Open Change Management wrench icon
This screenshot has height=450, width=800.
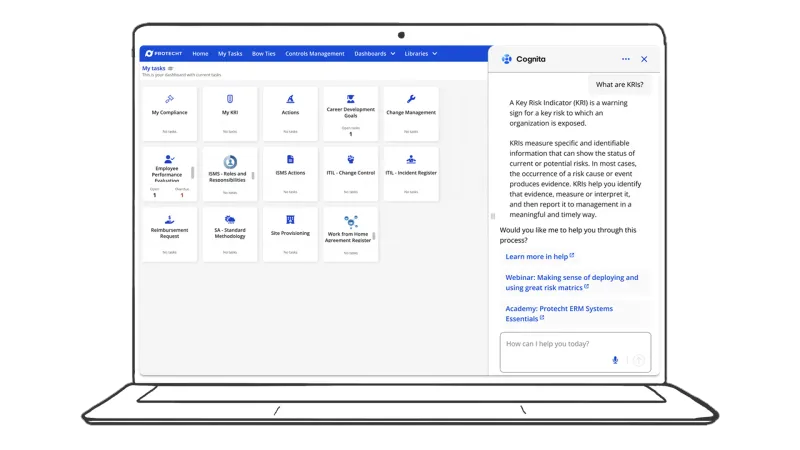(411, 99)
